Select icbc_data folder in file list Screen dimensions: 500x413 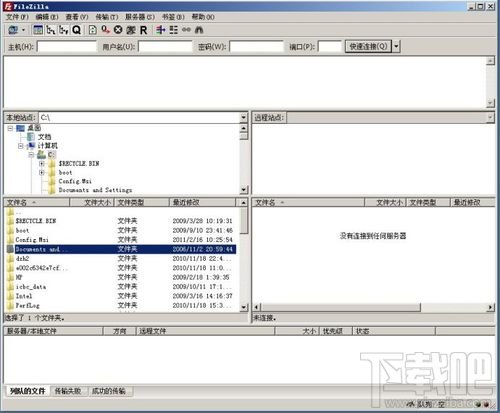pos(121,287)
